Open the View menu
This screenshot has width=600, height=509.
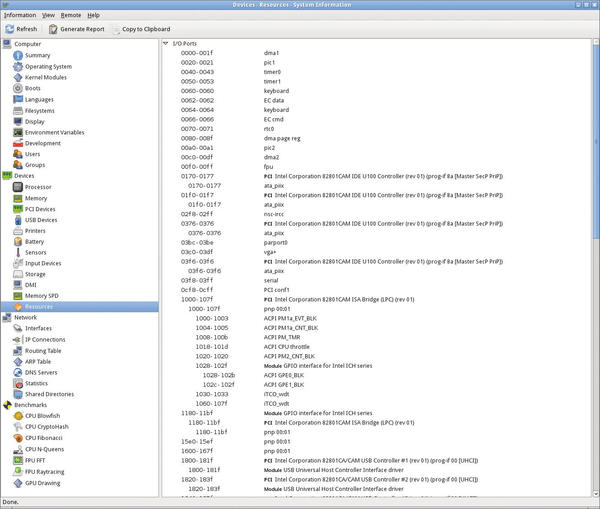(48, 15)
